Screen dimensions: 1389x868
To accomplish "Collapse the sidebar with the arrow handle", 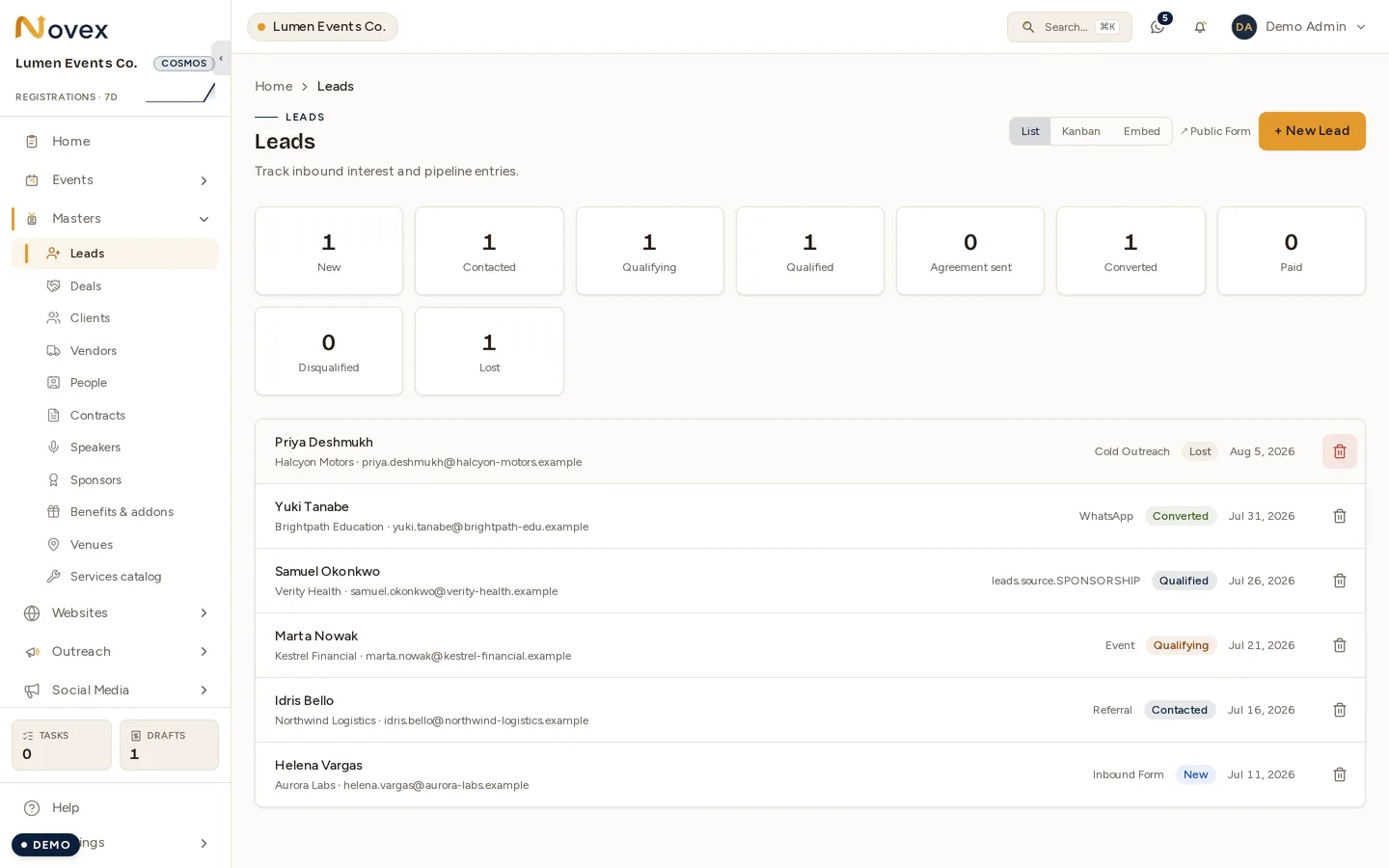I will (x=221, y=58).
